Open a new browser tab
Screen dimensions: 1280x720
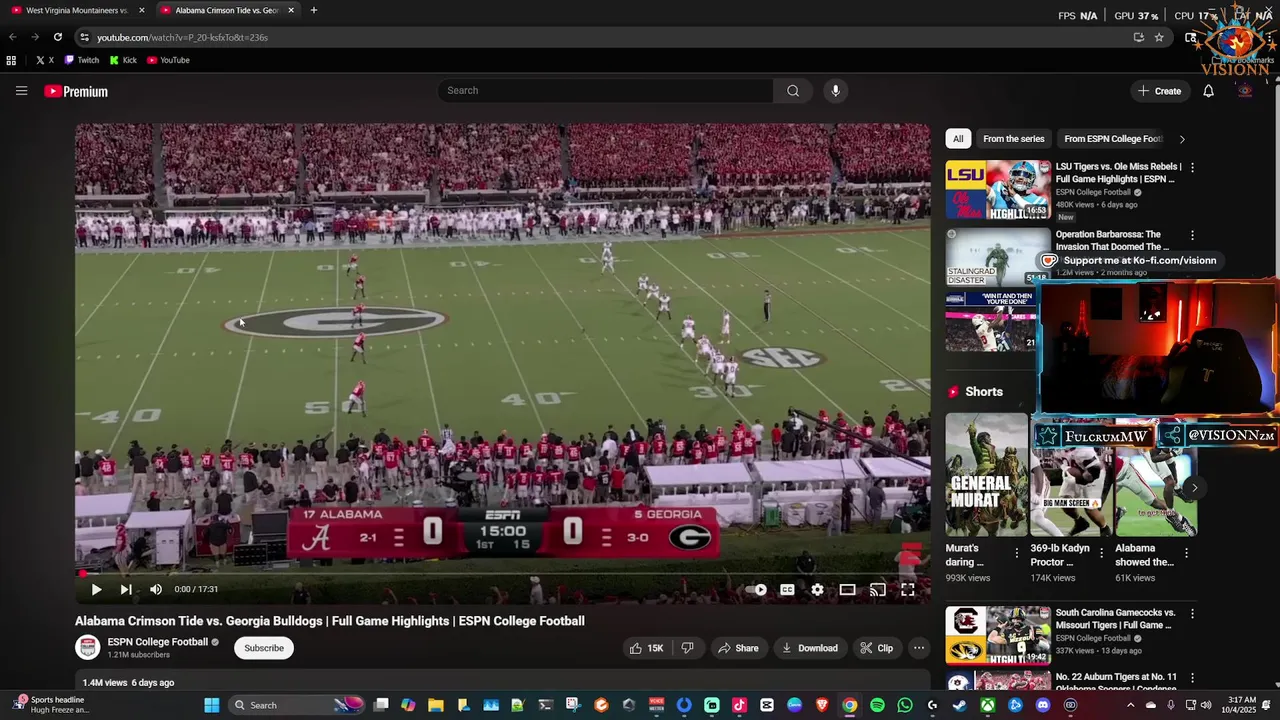314,10
